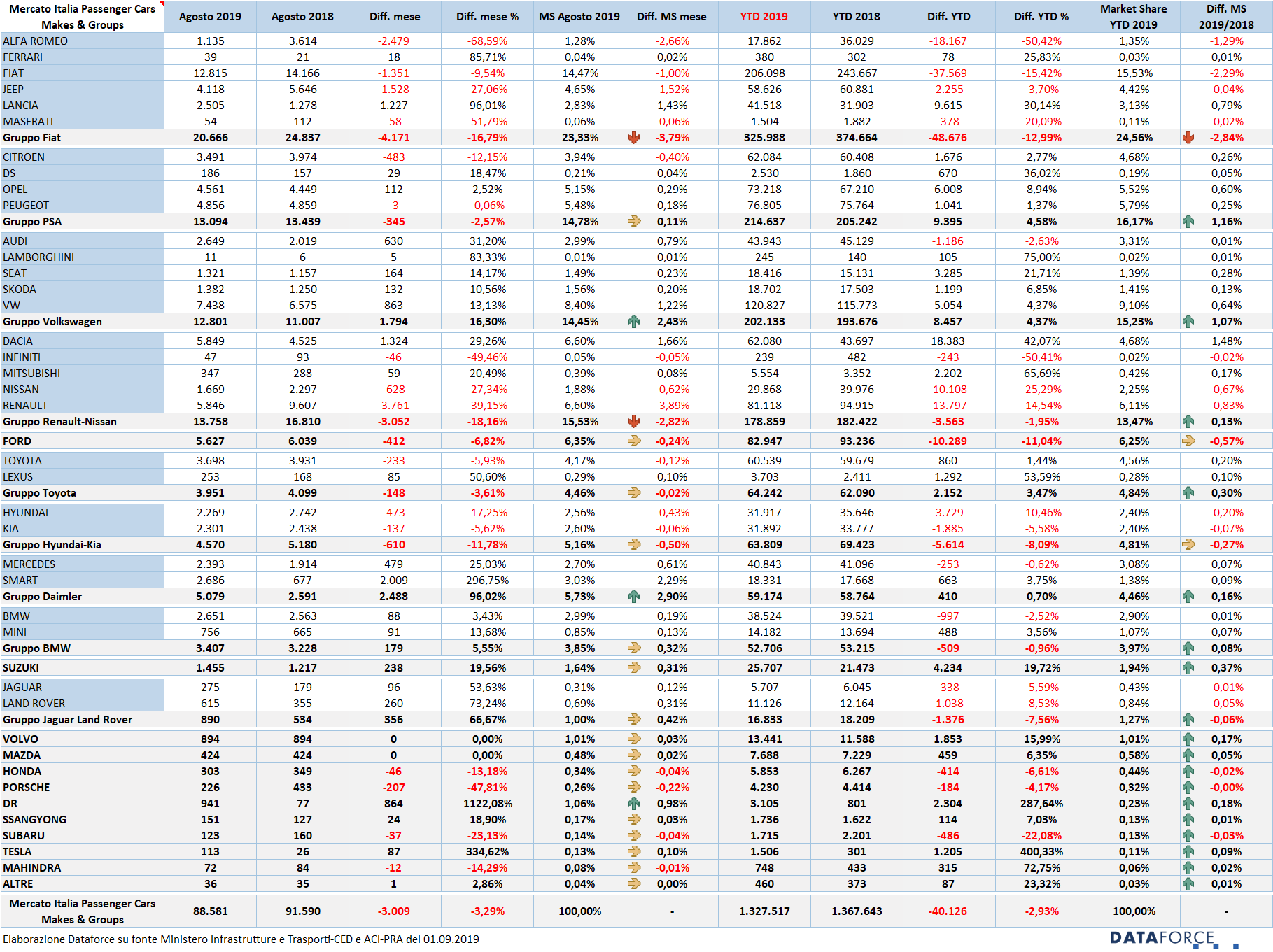
Task: Click Gruppo Hyundai-Kia yellow arrow beside -0,27%
Action: pos(1188,545)
